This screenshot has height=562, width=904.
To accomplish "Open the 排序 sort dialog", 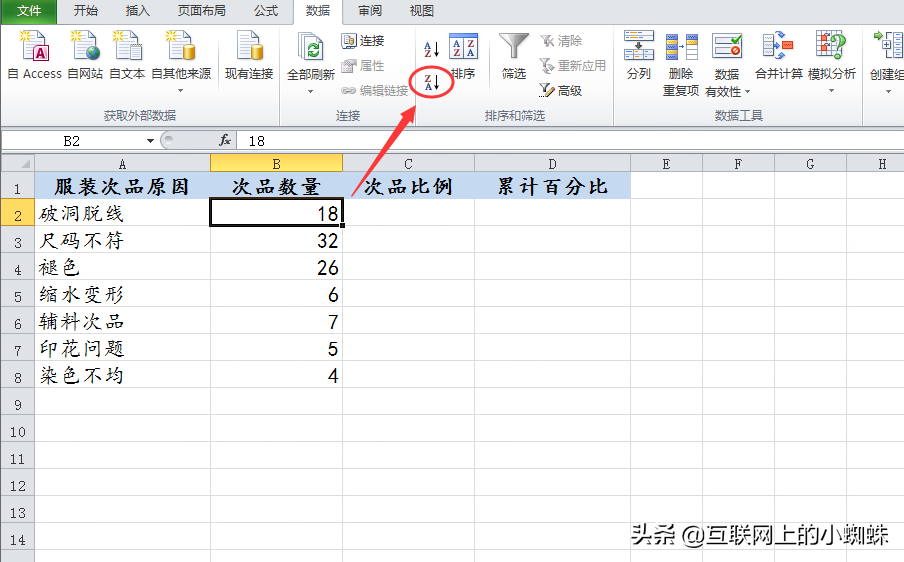I will [x=464, y=56].
